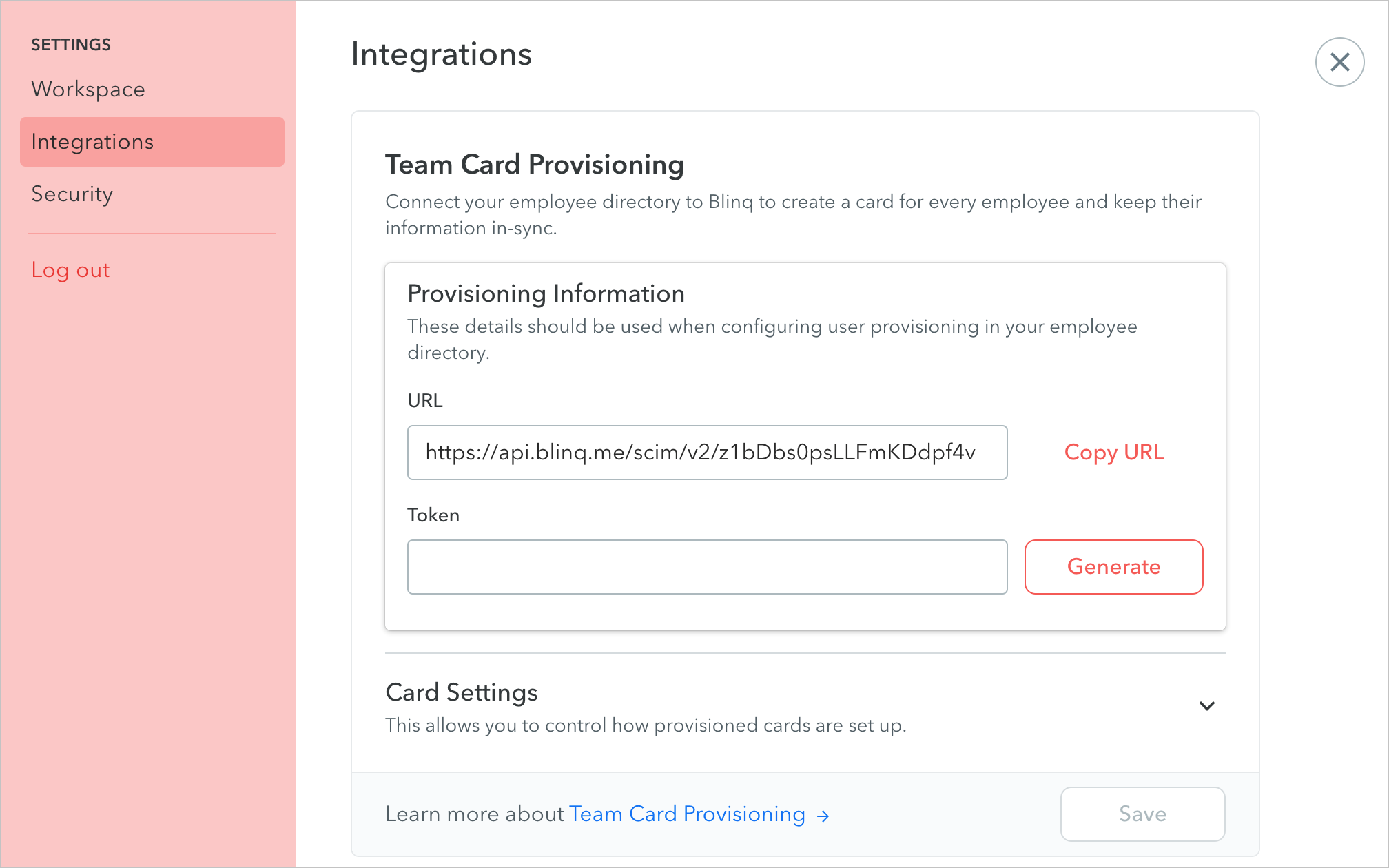Generate a new provisioning token

pos(1113,567)
